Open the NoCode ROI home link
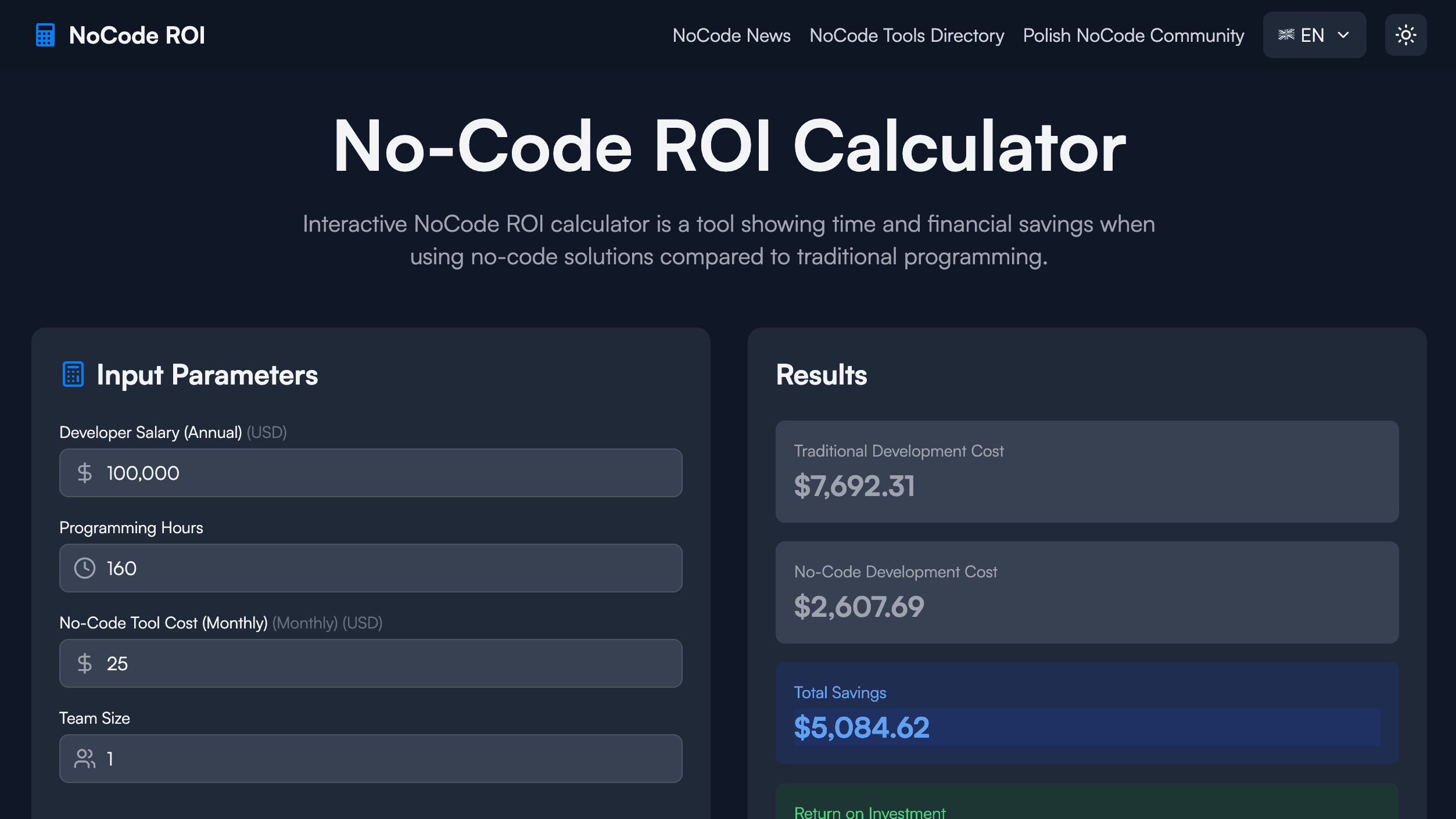This screenshot has width=1456, height=819. point(120,35)
